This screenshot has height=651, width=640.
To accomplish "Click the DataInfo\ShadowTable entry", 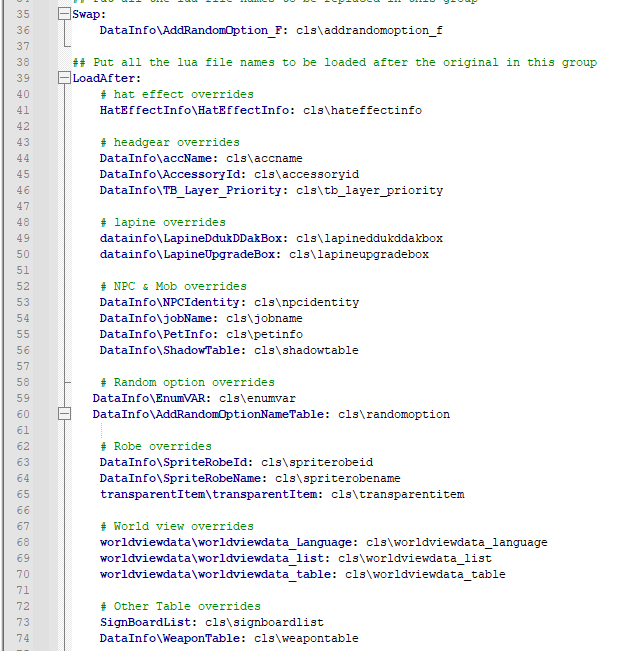I will pos(228,350).
